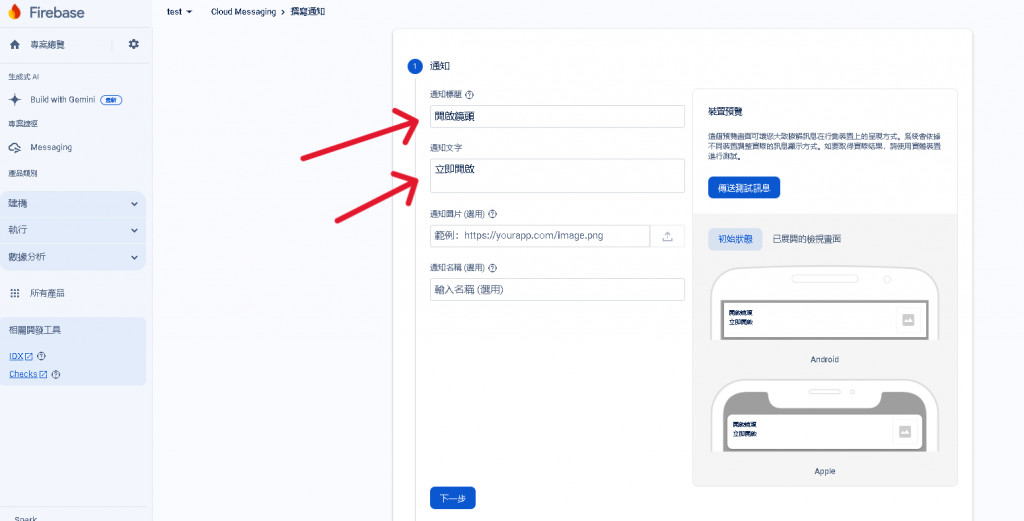Click the 通知文字 text area
Image resolution: width=1024 pixels, height=521 pixels.
coord(557,176)
